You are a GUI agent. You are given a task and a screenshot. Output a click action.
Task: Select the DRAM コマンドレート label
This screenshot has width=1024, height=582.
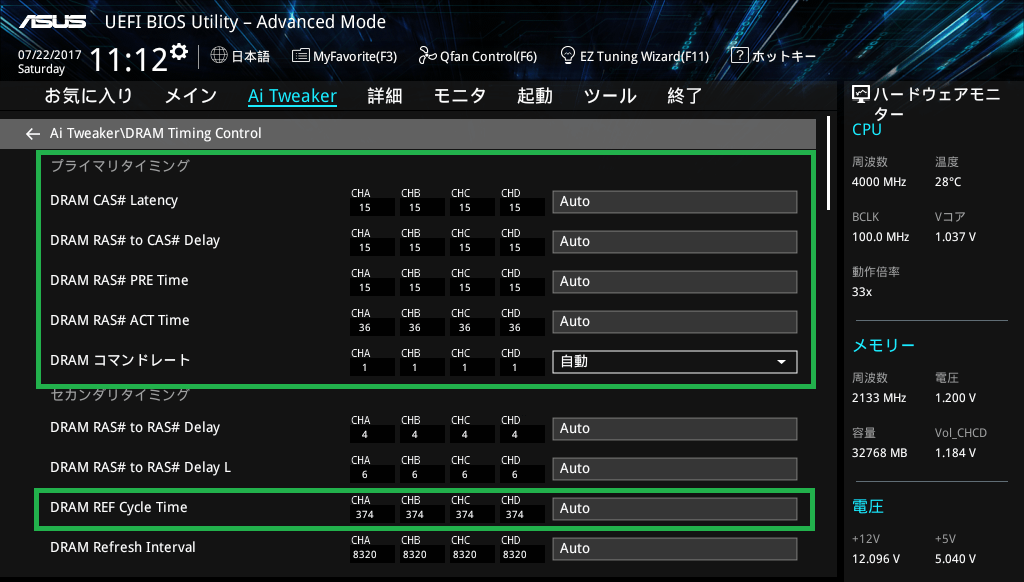(120, 360)
